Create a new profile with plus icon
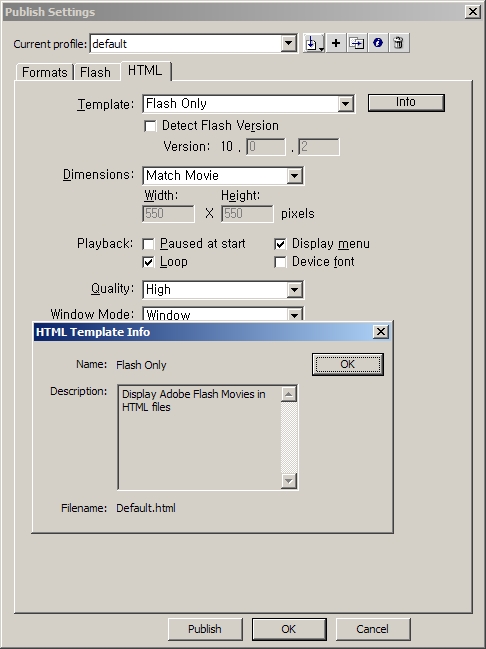This screenshot has height=649, width=486. tap(336, 43)
